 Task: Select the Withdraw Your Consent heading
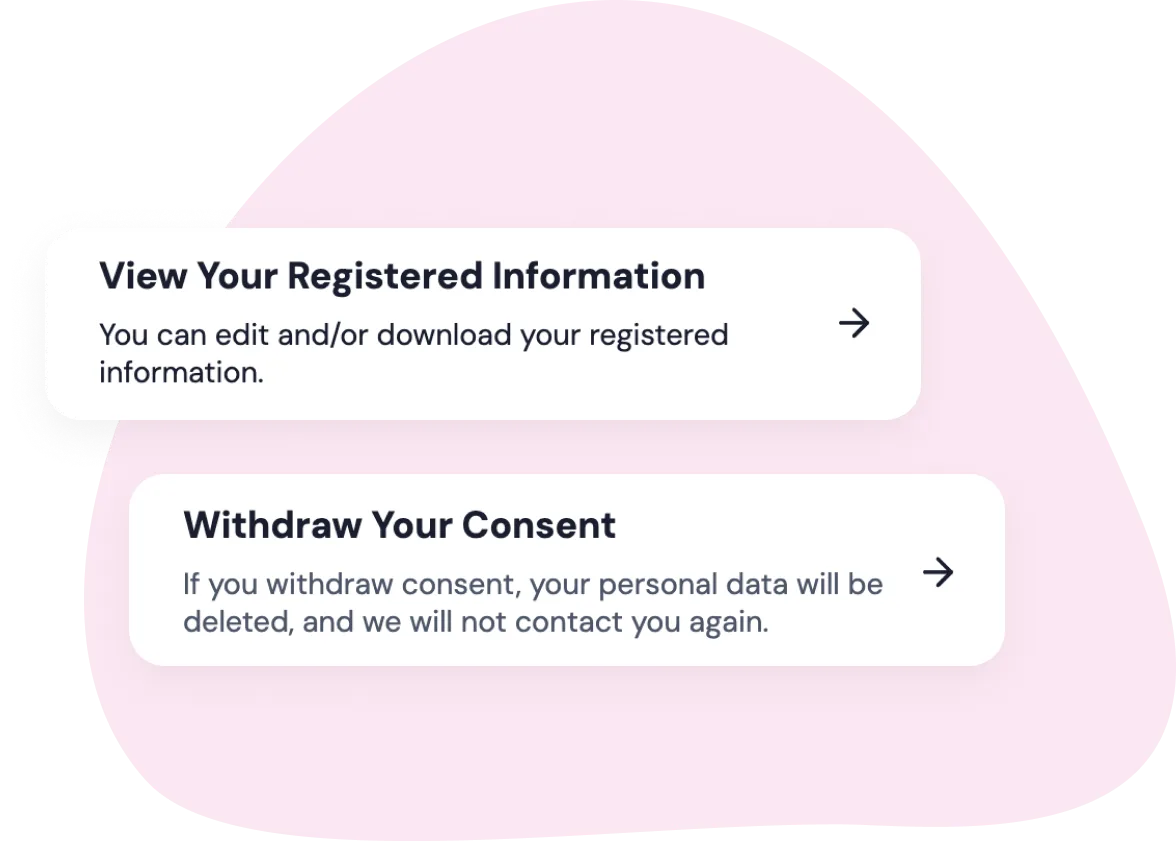[399, 525]
